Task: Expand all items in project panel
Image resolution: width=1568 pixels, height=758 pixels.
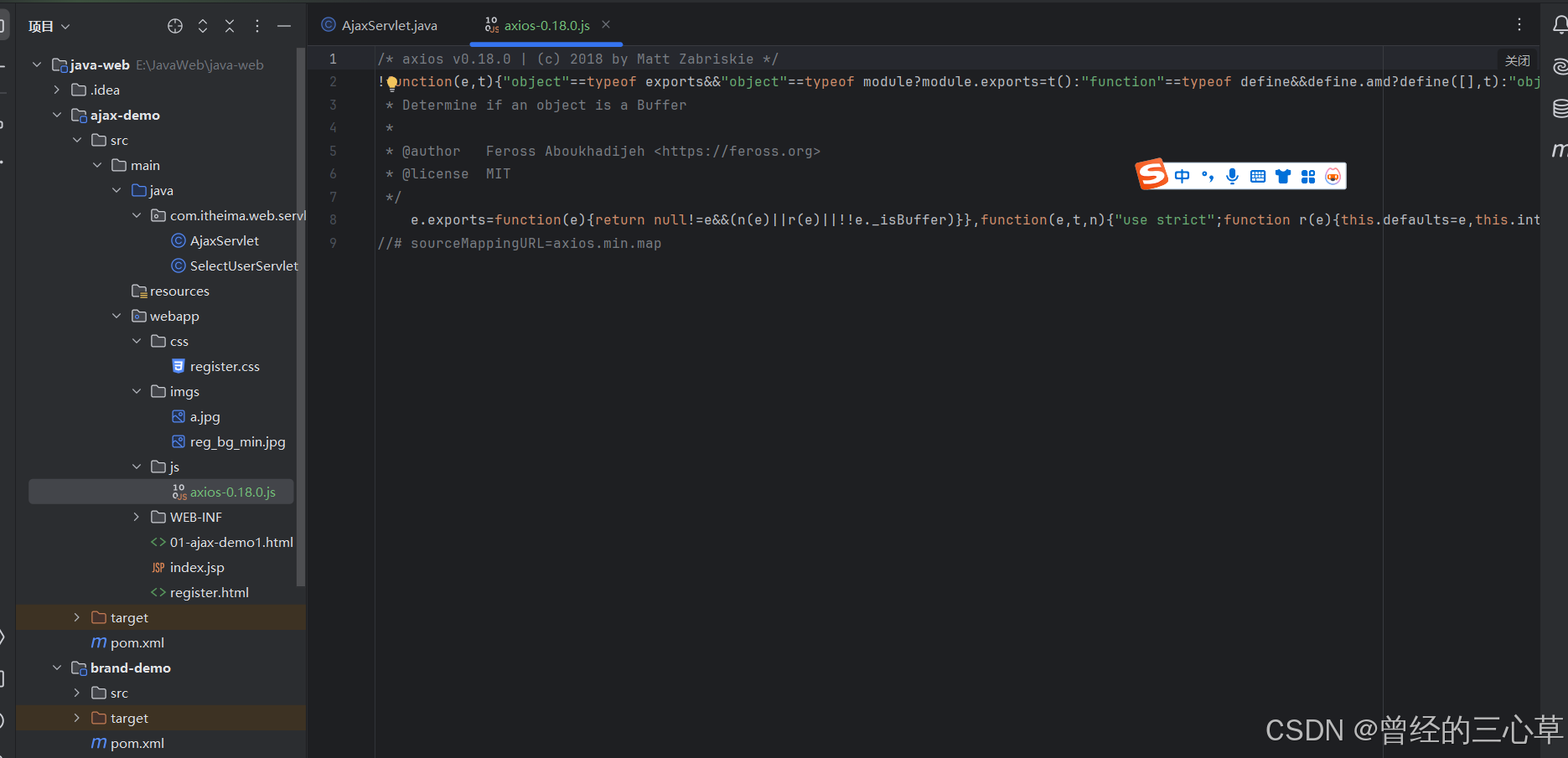Action: [203, 26]
